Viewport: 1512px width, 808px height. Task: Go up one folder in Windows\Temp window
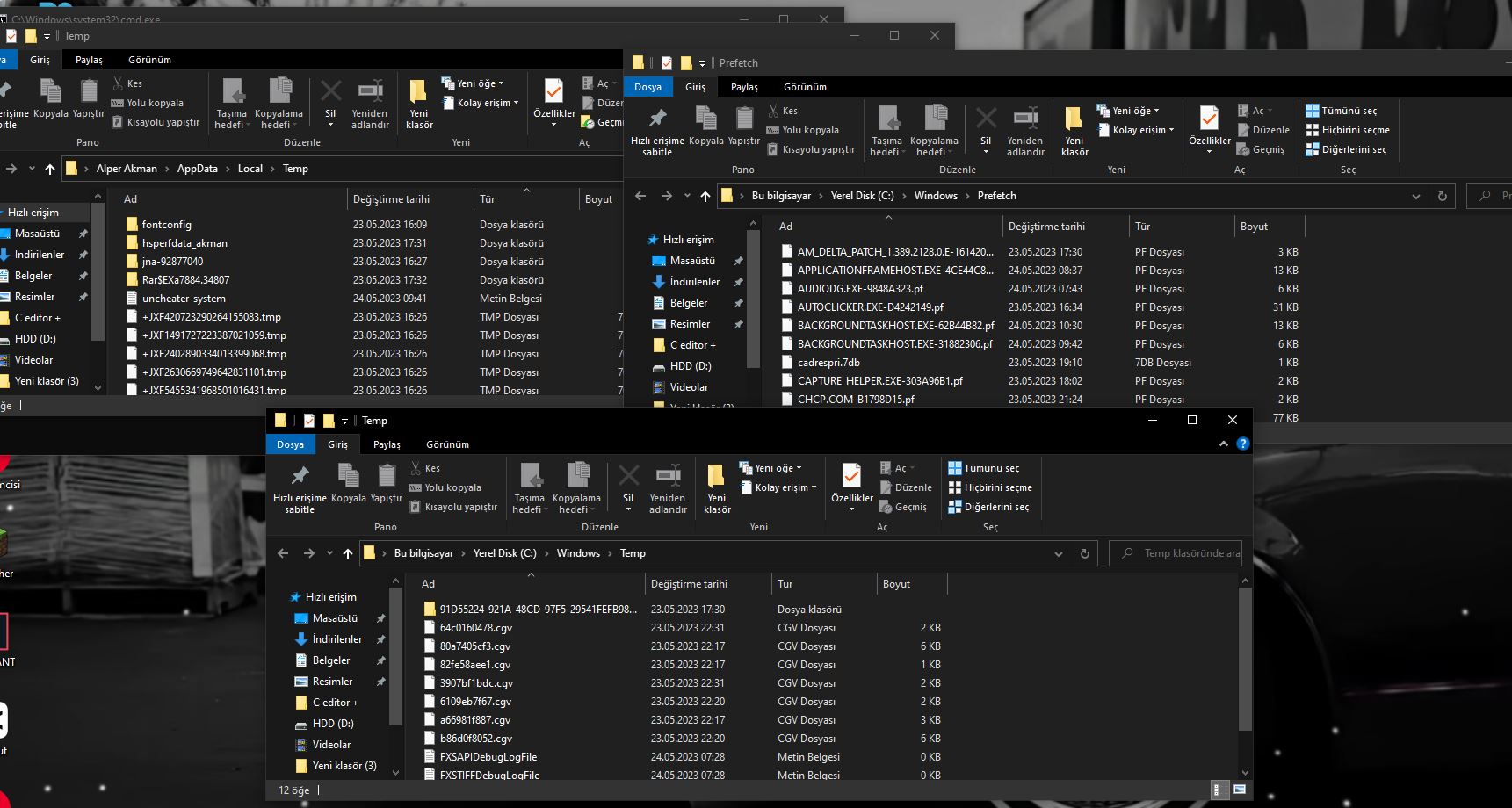pyautogui.click(x=348, y=553)
